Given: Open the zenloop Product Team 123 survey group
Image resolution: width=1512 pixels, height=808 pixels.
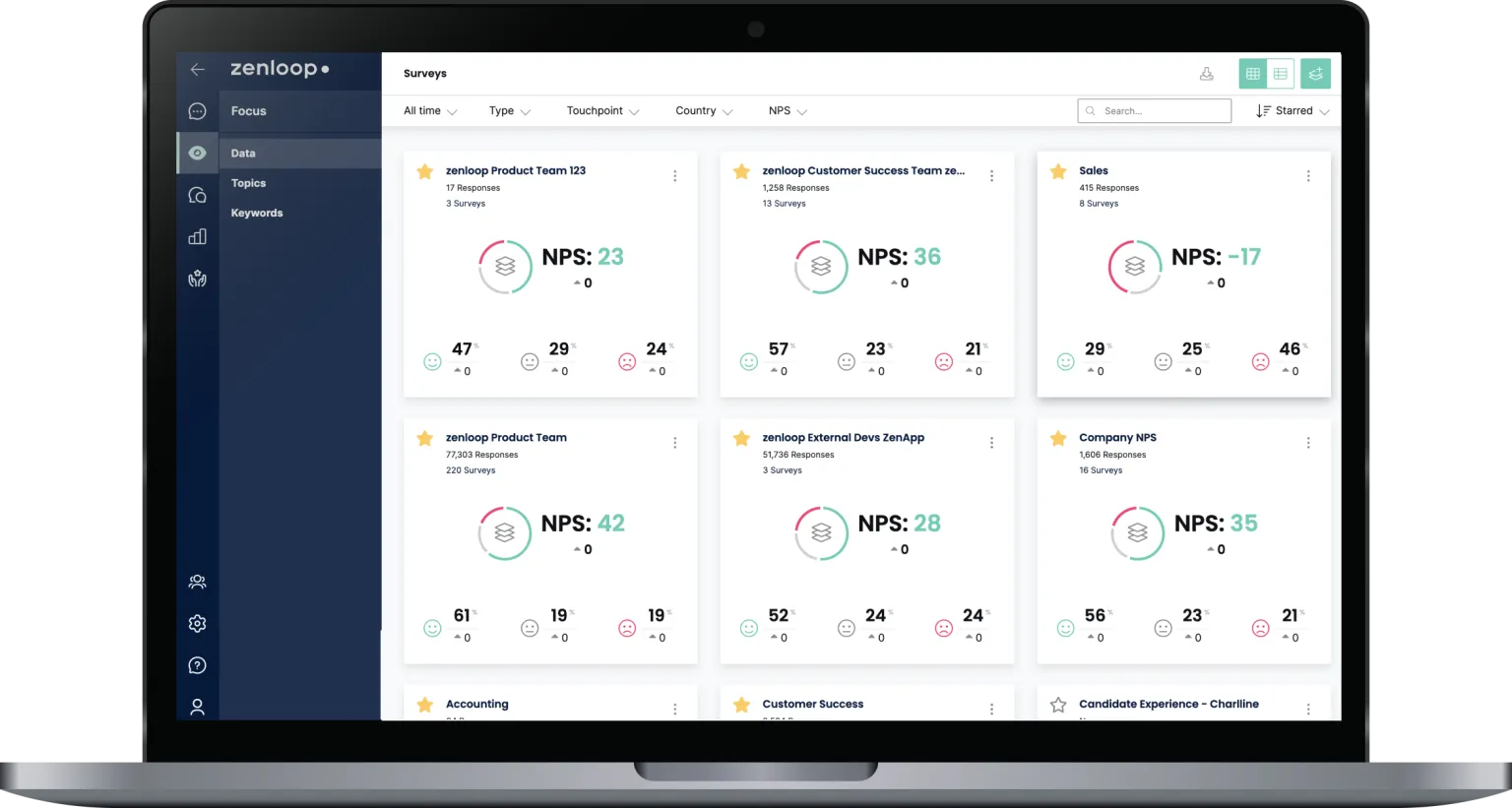Looking at the screenshot, I should (516, 170).
